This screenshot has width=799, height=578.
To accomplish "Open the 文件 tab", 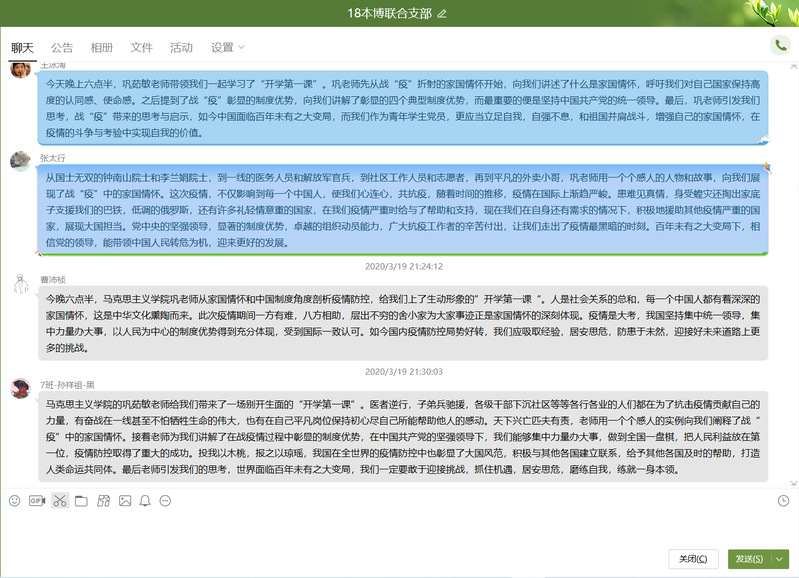I will point(142,47).
